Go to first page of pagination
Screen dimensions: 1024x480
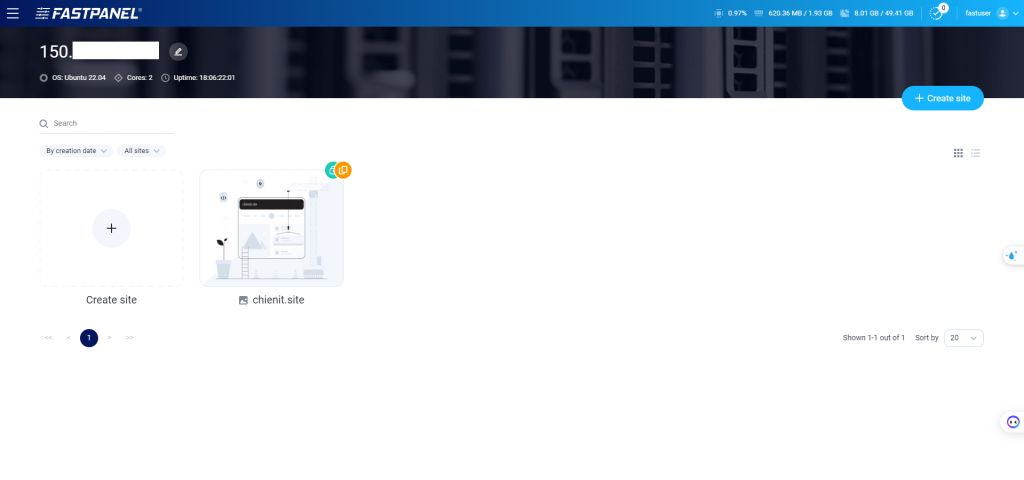pos(48,338)
